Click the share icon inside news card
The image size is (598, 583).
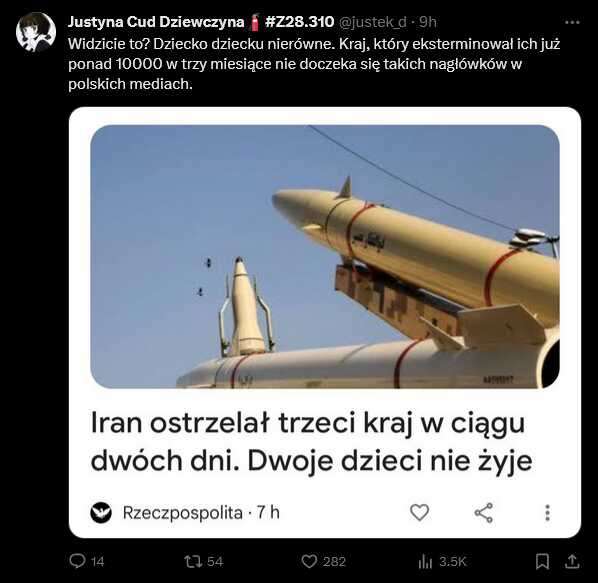point(484,512)
